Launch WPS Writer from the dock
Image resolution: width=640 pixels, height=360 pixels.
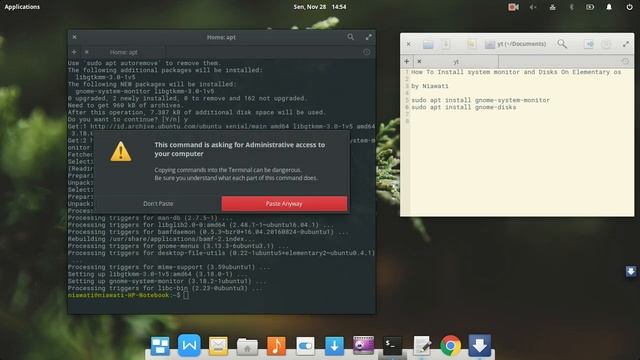189,345
